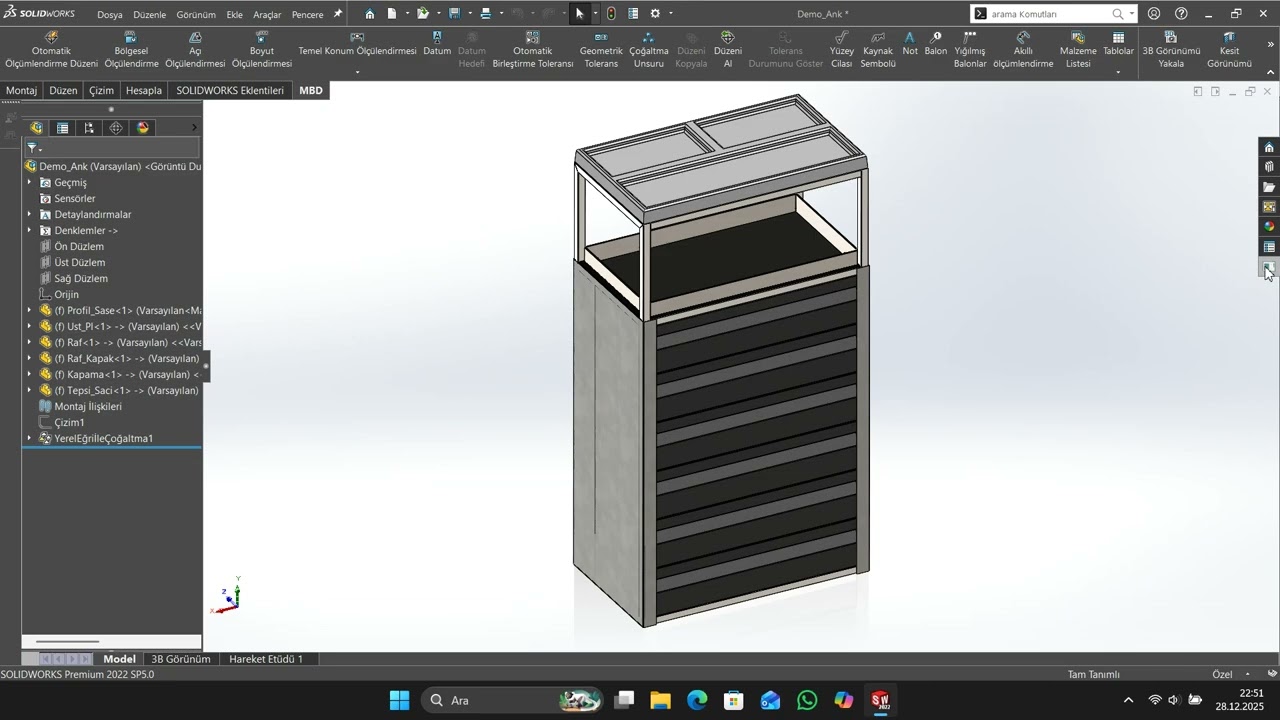The height and width of the screenshot is (720, 1280).
Task: Open the Araçlar menu
Action: pos(267,15)
